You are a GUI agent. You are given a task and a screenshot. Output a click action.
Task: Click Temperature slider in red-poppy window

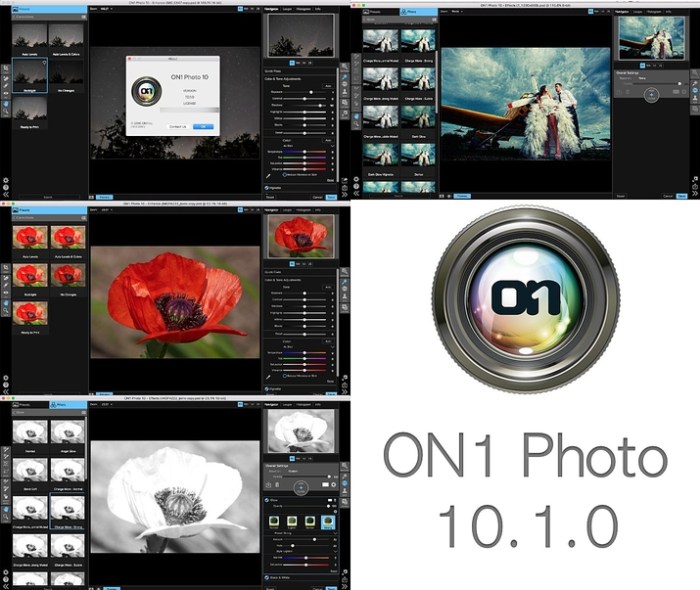305,353
